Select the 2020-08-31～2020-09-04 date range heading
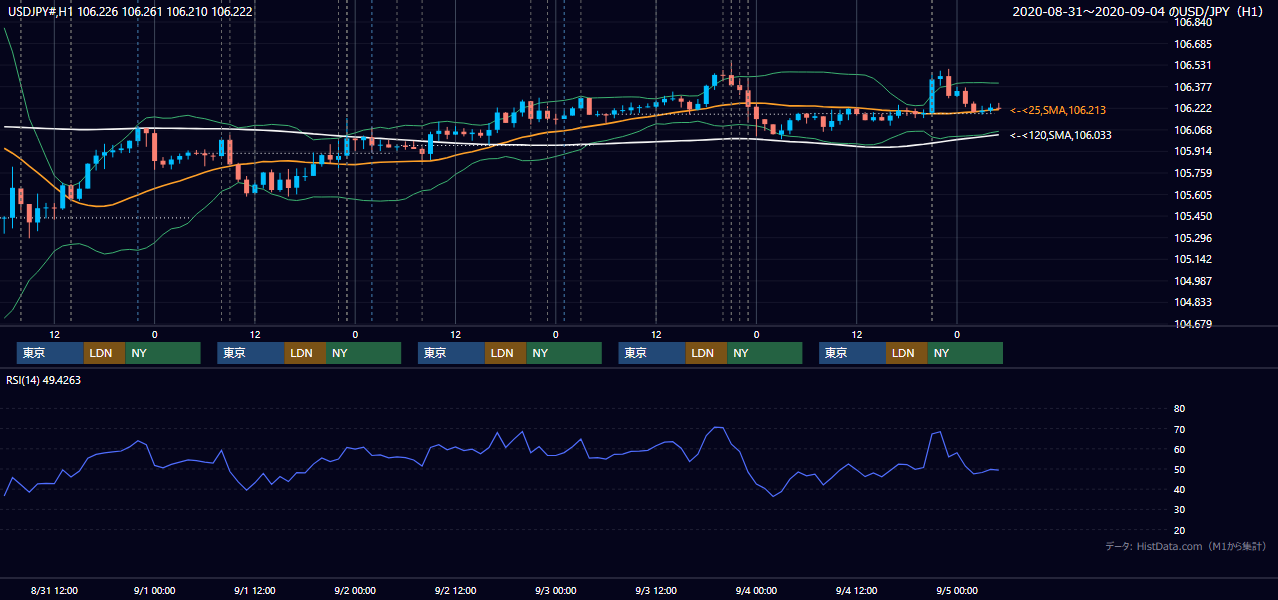 (1140, 12)
